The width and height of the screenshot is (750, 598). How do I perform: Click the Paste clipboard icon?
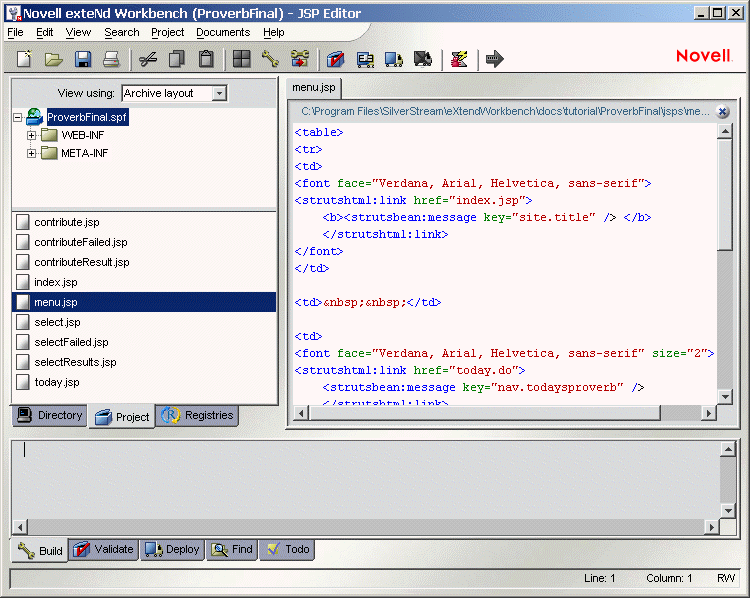tap(206, 60)
